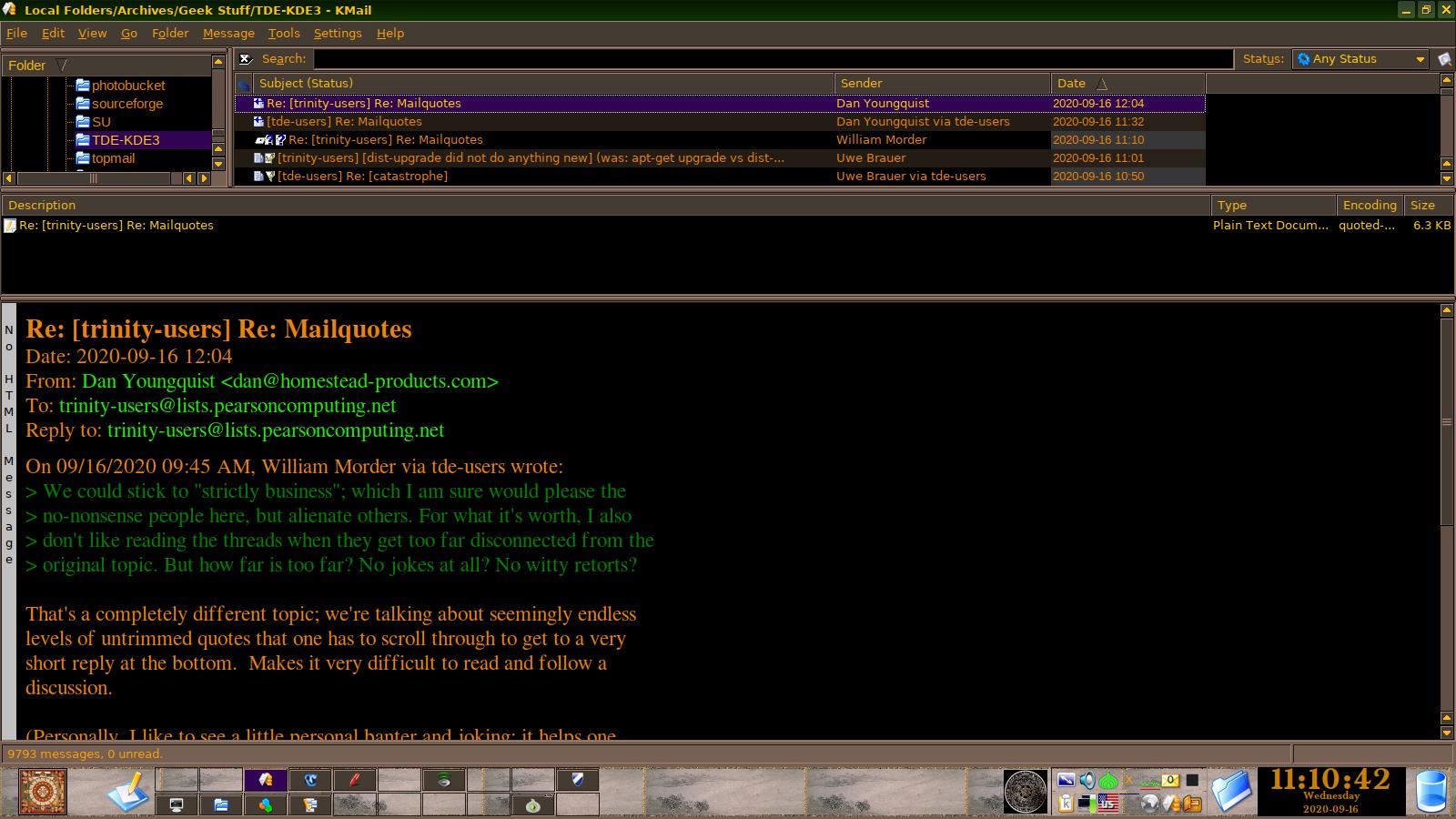Click the plain text document icon in the Description pane
Image resolution: width=1456 pixels, height=819 pixels.
pos(10,226)
